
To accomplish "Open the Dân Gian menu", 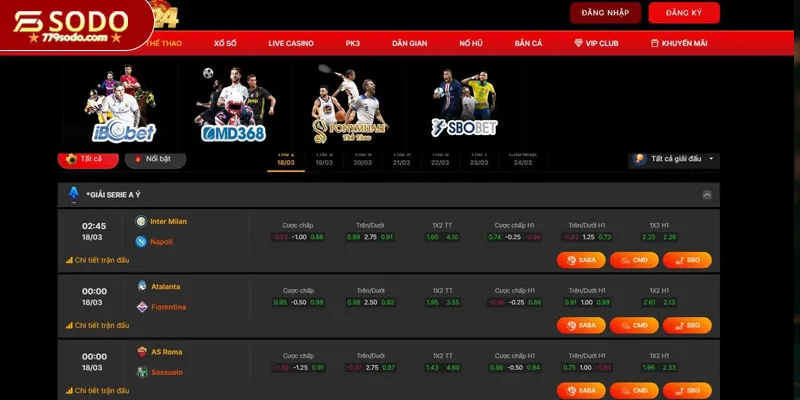I will (409, 43).
